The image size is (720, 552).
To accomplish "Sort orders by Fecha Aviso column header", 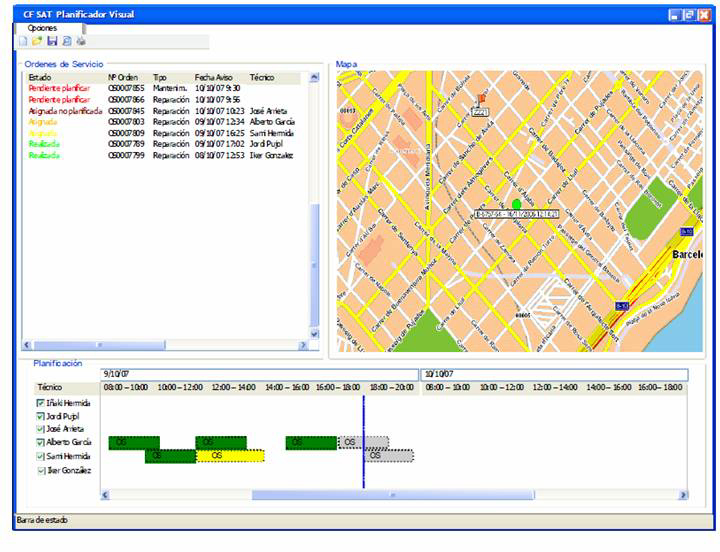I will (x=213, y=77).
